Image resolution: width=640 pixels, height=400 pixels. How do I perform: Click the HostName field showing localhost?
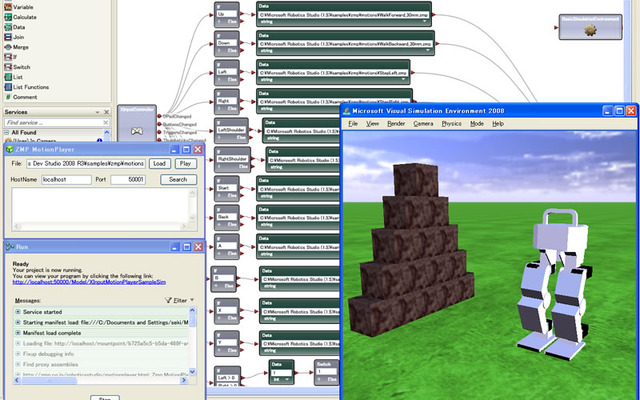coord(66,180)
